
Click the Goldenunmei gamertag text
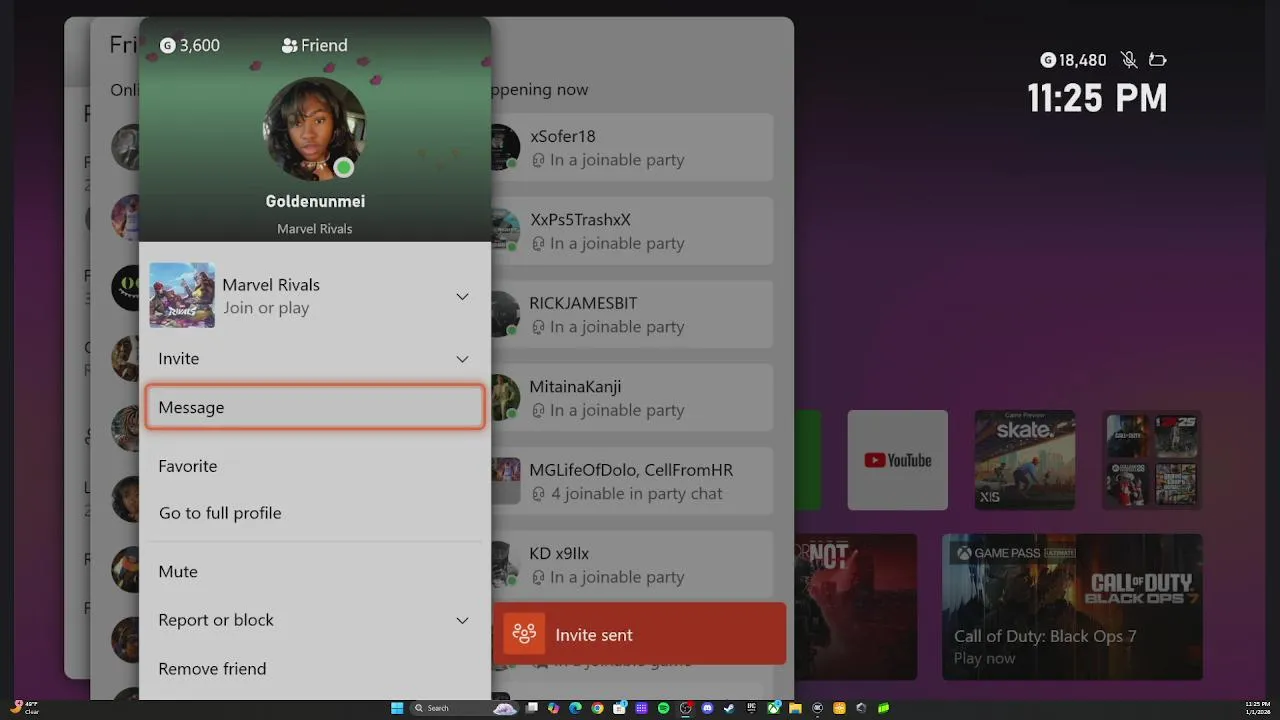(x=315, y=202)
